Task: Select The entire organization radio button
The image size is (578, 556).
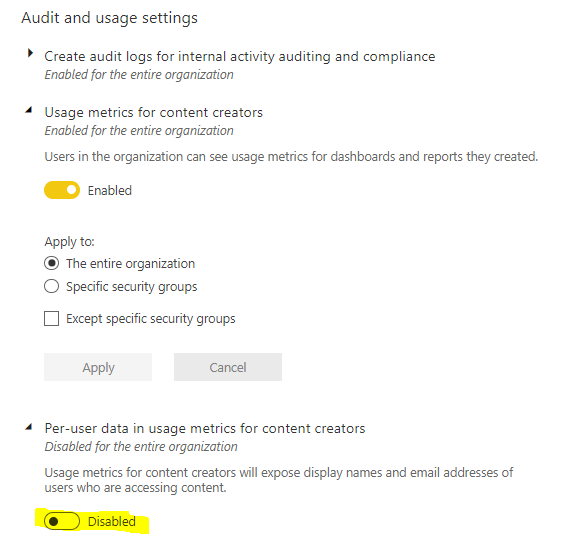Action: tap(52, 263)
